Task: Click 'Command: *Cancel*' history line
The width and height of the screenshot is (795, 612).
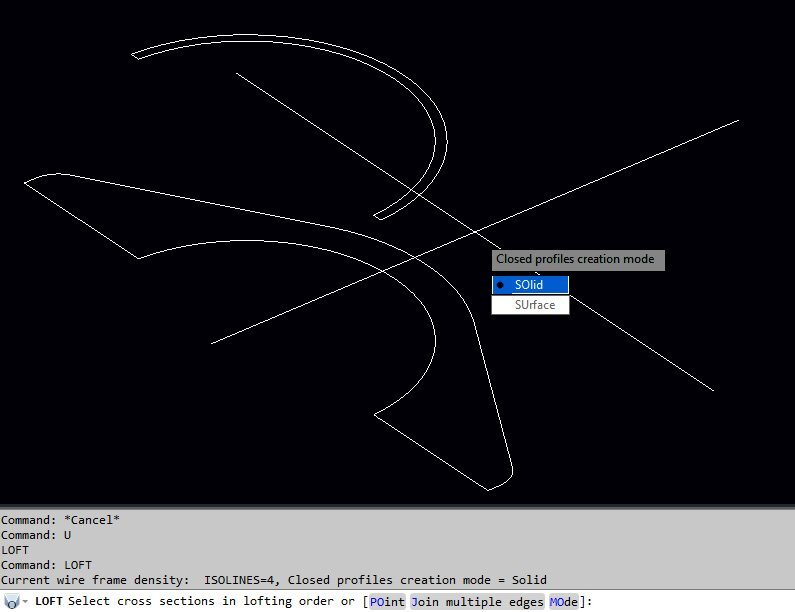Action: click(x=60, y=520)
